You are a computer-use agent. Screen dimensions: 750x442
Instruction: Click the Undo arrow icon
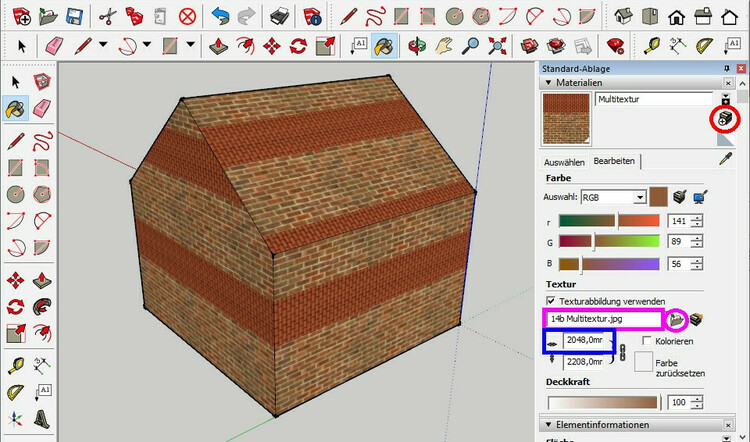[x=220, y=16]
